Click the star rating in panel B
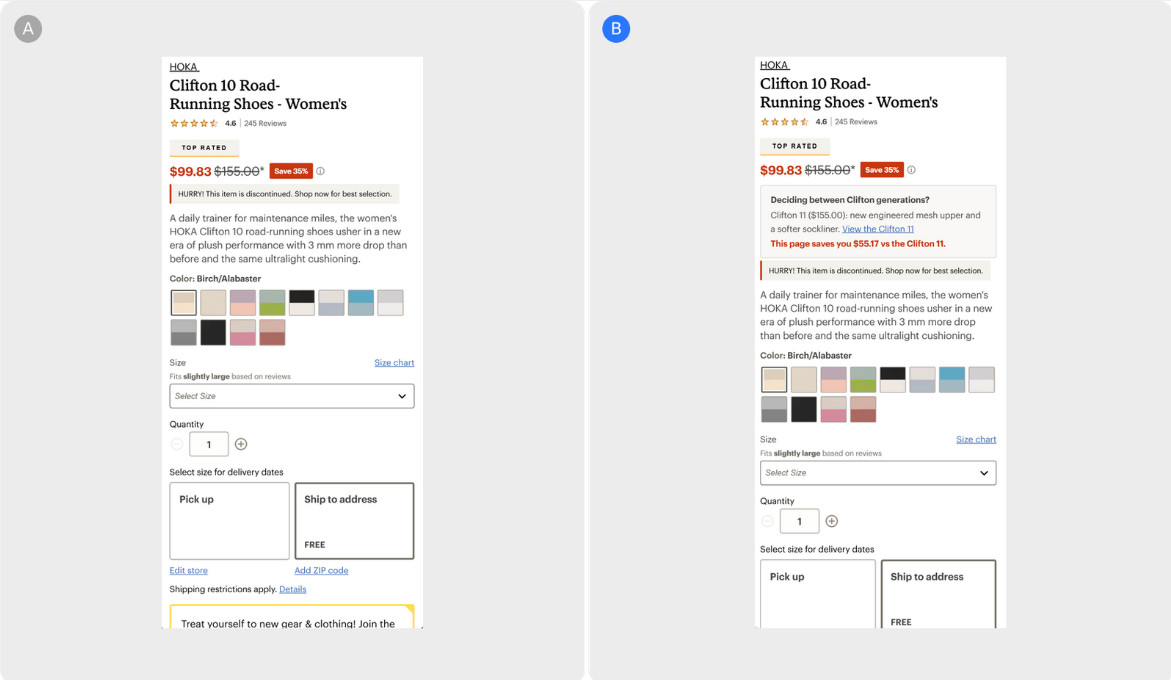The width and height of the screenshot is (1171, 680). coord(784,122)
